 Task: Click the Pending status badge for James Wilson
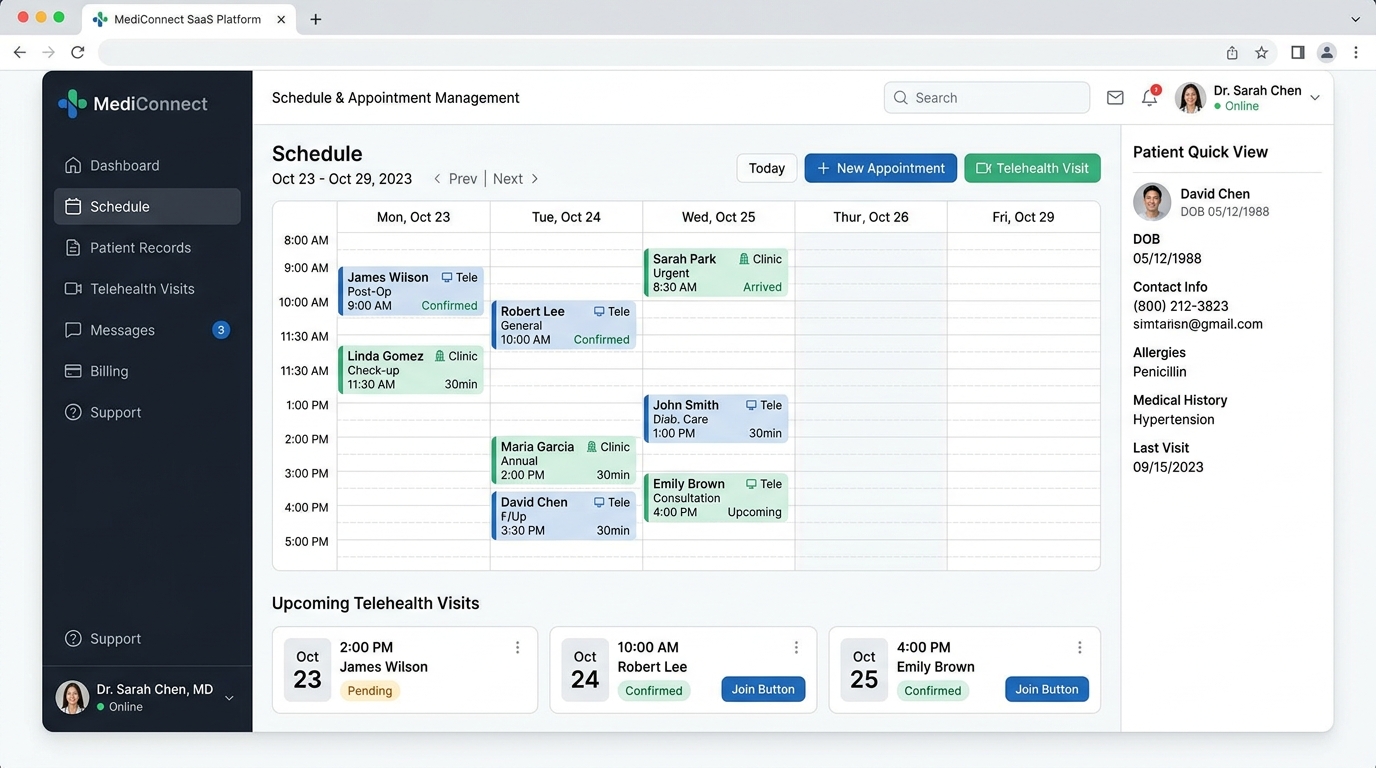click(x=370, y=691)
